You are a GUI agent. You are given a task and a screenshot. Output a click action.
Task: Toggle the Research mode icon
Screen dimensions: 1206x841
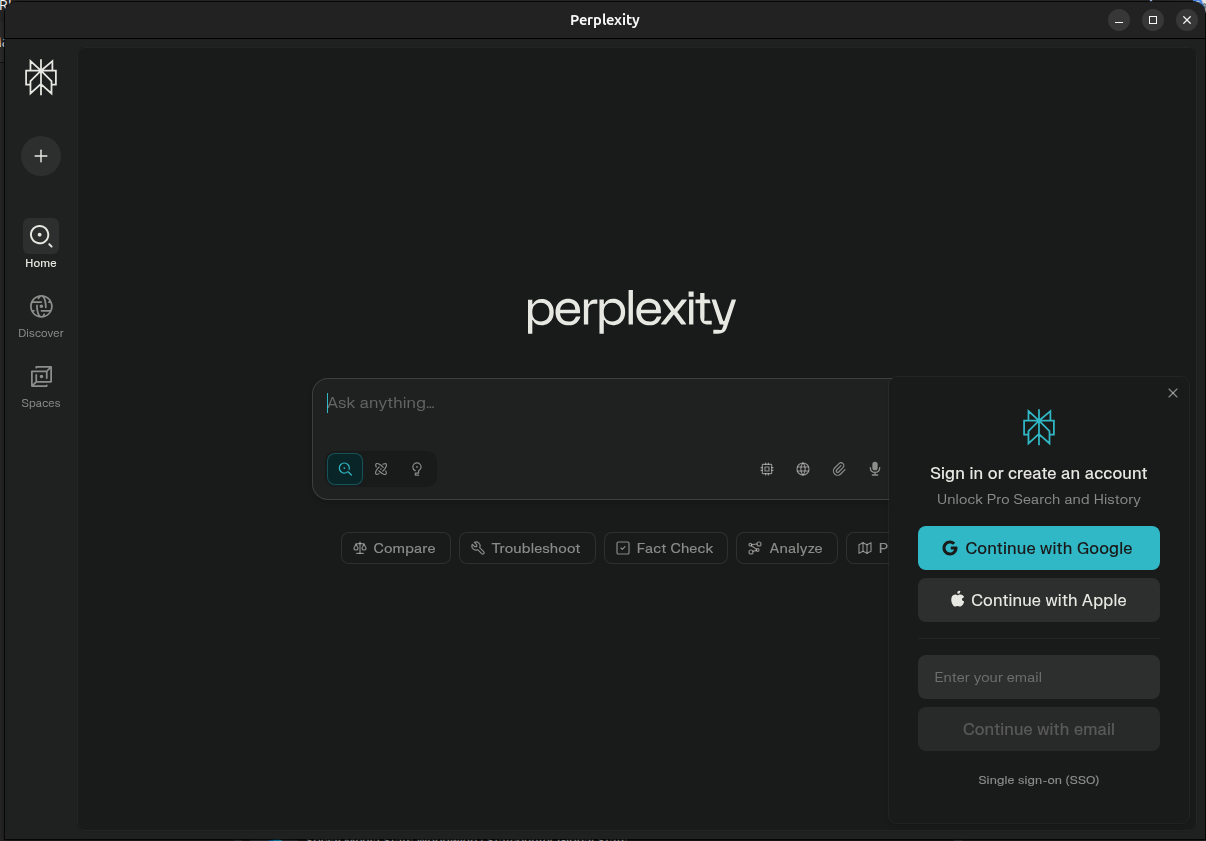pos(381,469)
